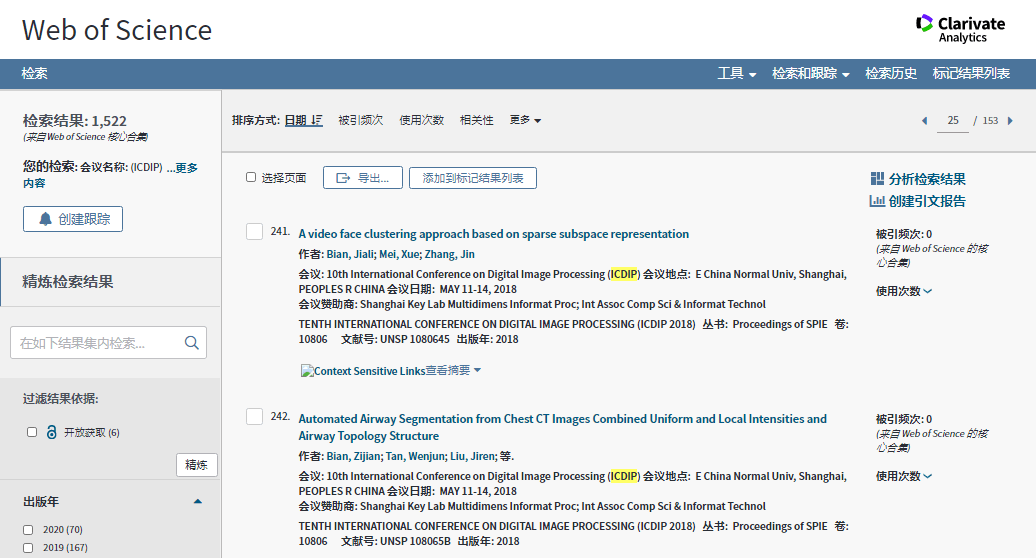1036x558 pixels.
Task: Toggle the 选择页面 checkbox
Action: tap(251, 178)
